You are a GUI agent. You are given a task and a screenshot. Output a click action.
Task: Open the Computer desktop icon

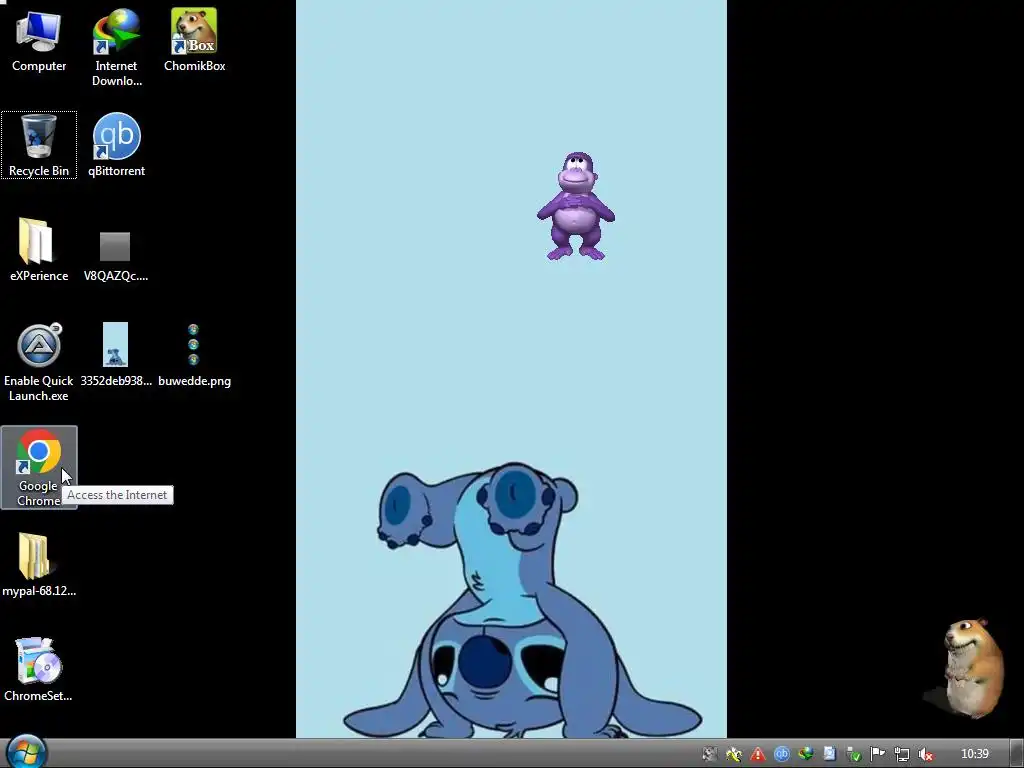pyautogui.click(x=39, y=40)
